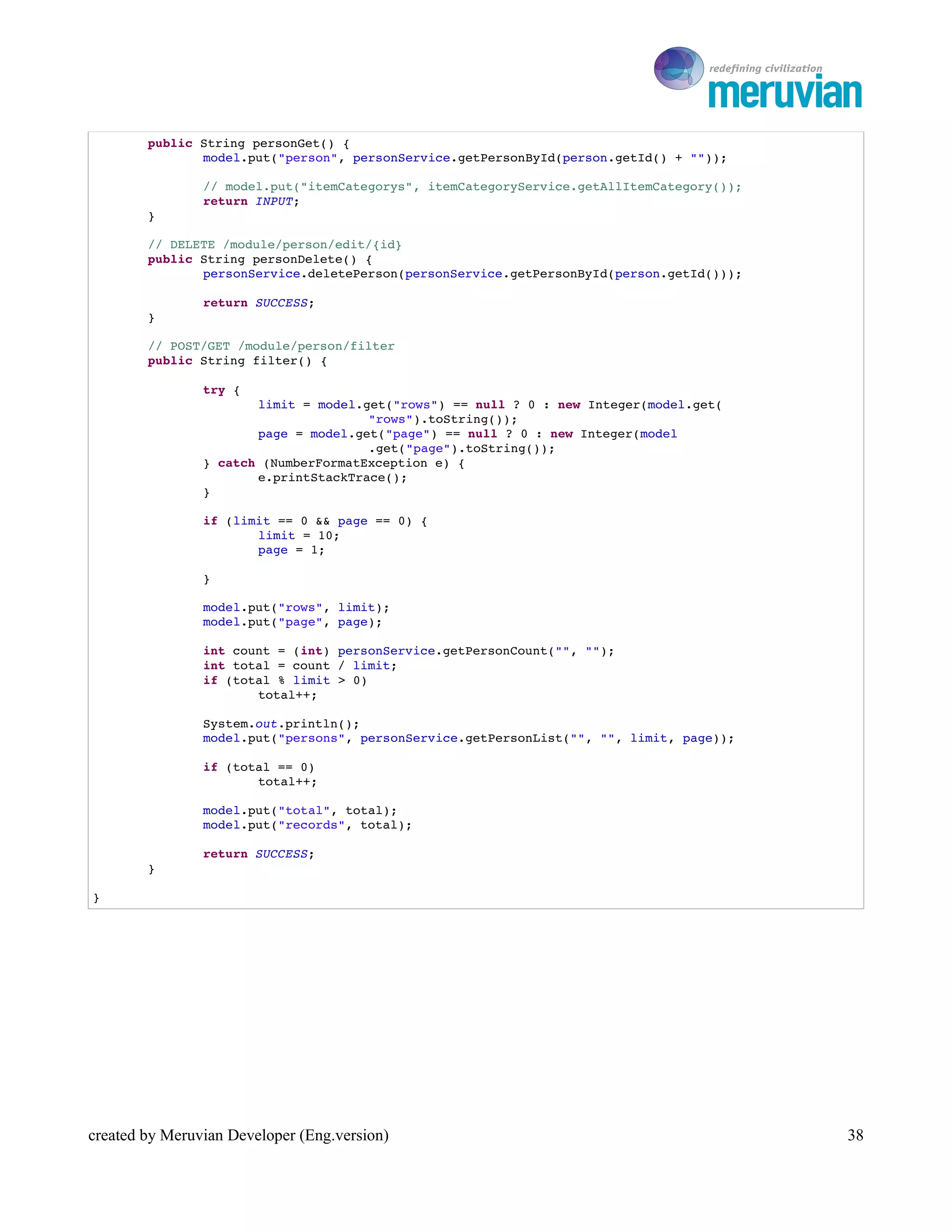Click 'int total = count / limit;' line
This screenshot has width=952, height=1232.
[300, 666]
